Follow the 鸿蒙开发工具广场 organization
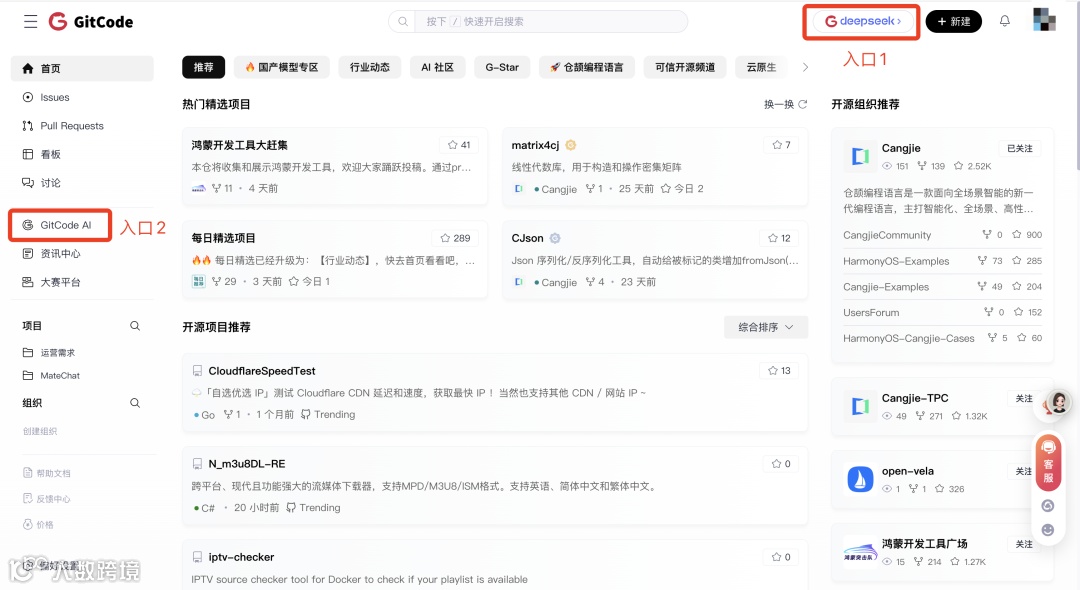The width and height of the screenshot is (1080, 590). point(1024,544)
